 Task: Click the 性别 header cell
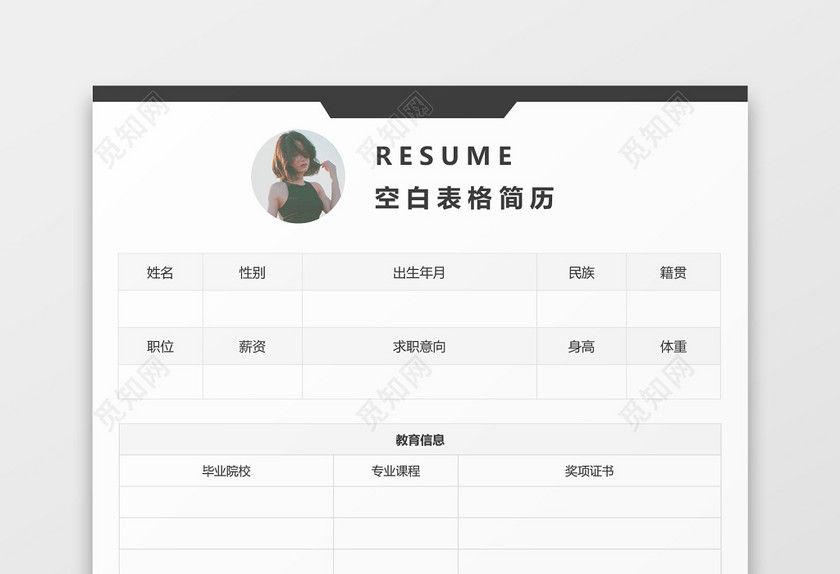(252, 272)
